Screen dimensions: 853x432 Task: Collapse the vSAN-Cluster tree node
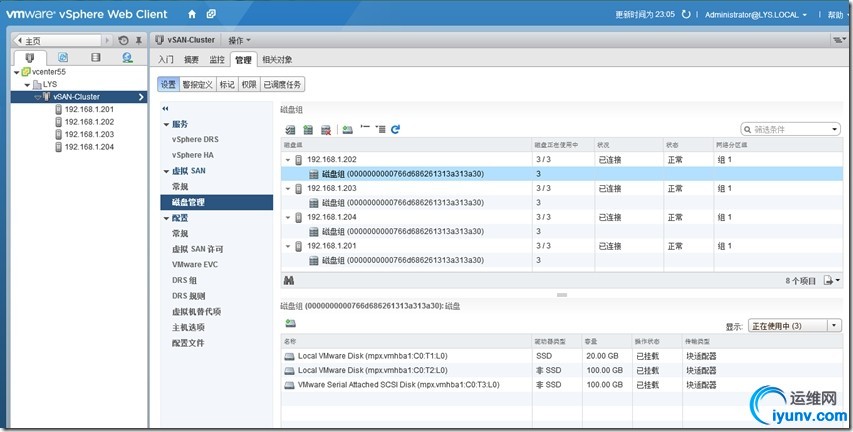[38, 97]
